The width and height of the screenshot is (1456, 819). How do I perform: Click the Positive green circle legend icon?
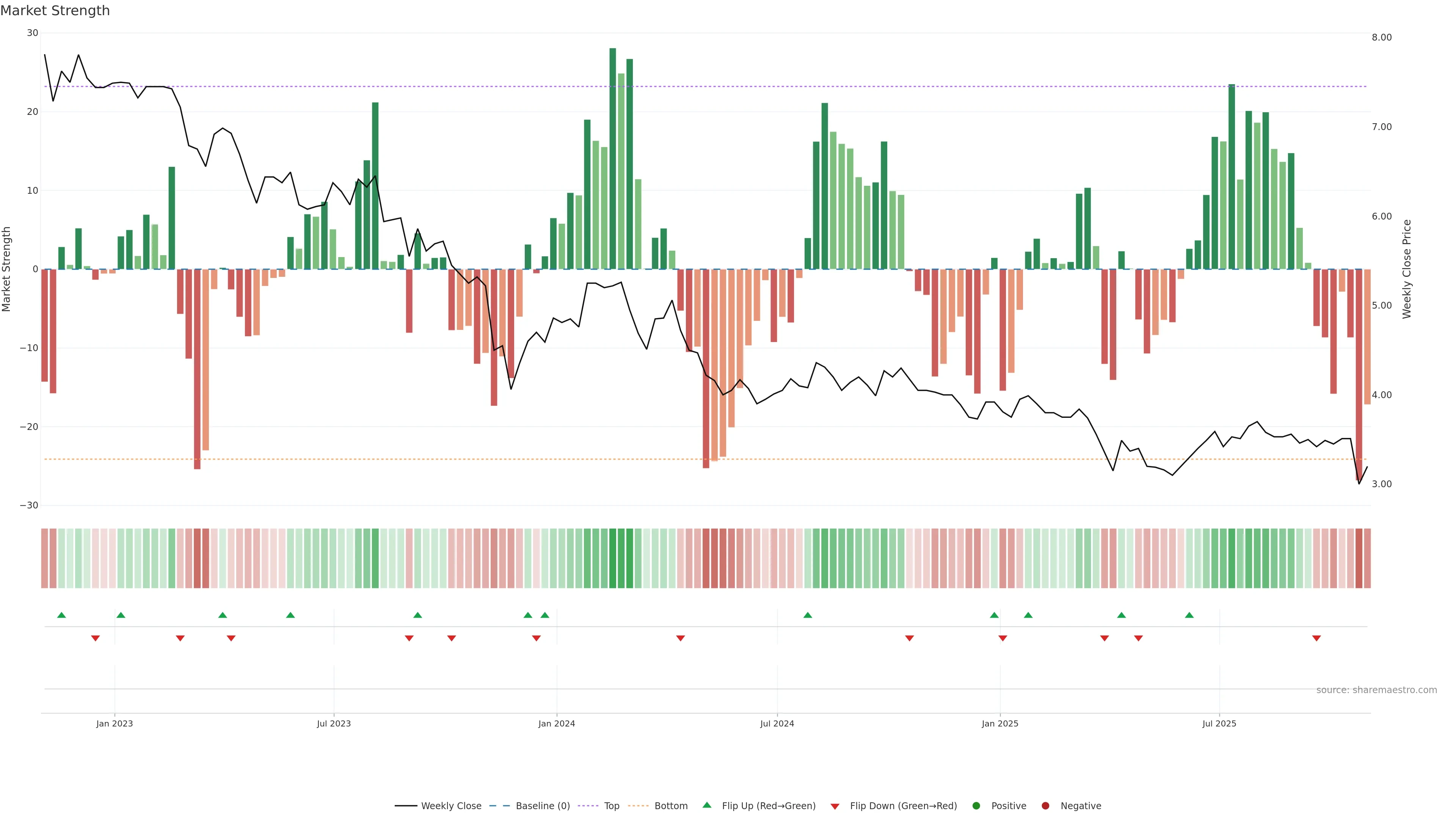(x=976, y=805)
